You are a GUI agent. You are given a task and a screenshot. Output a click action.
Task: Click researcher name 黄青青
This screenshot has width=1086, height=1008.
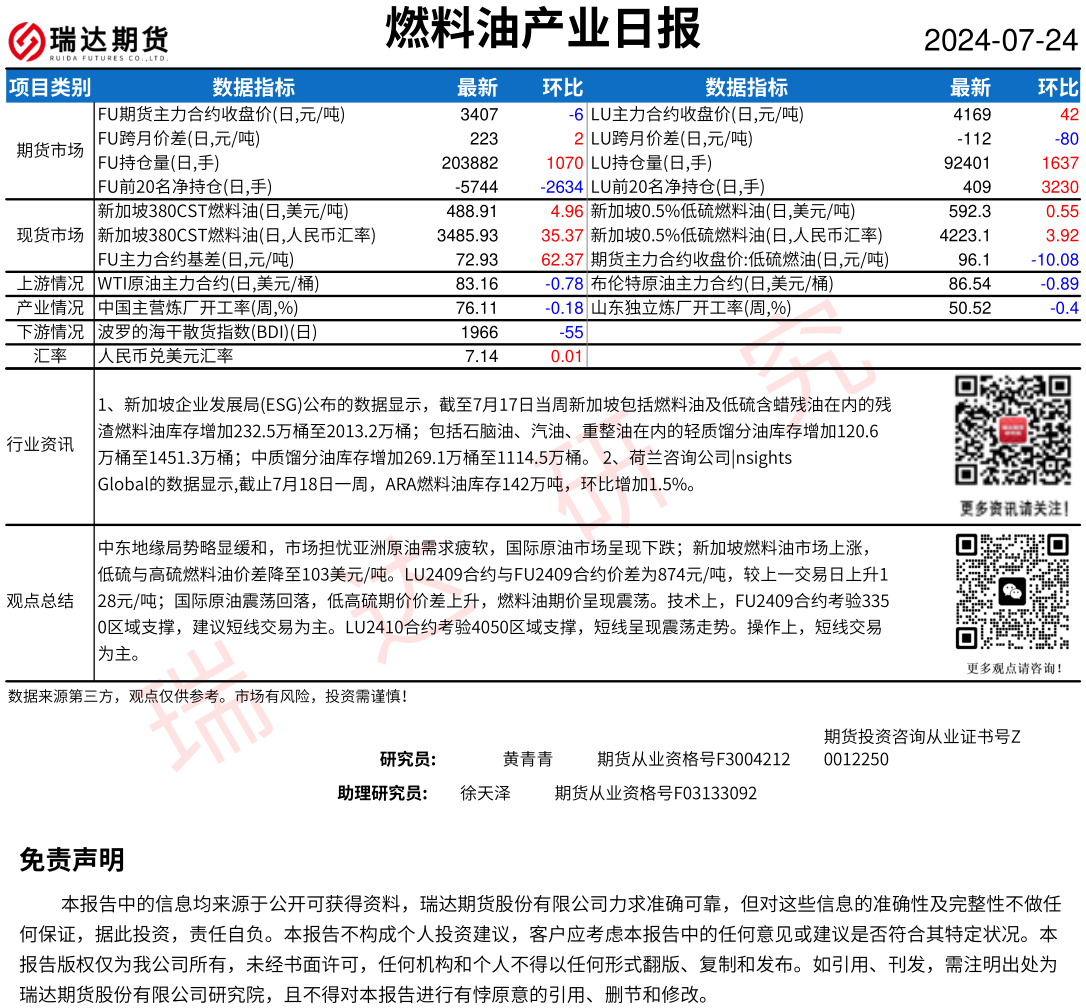coord(527,760)
